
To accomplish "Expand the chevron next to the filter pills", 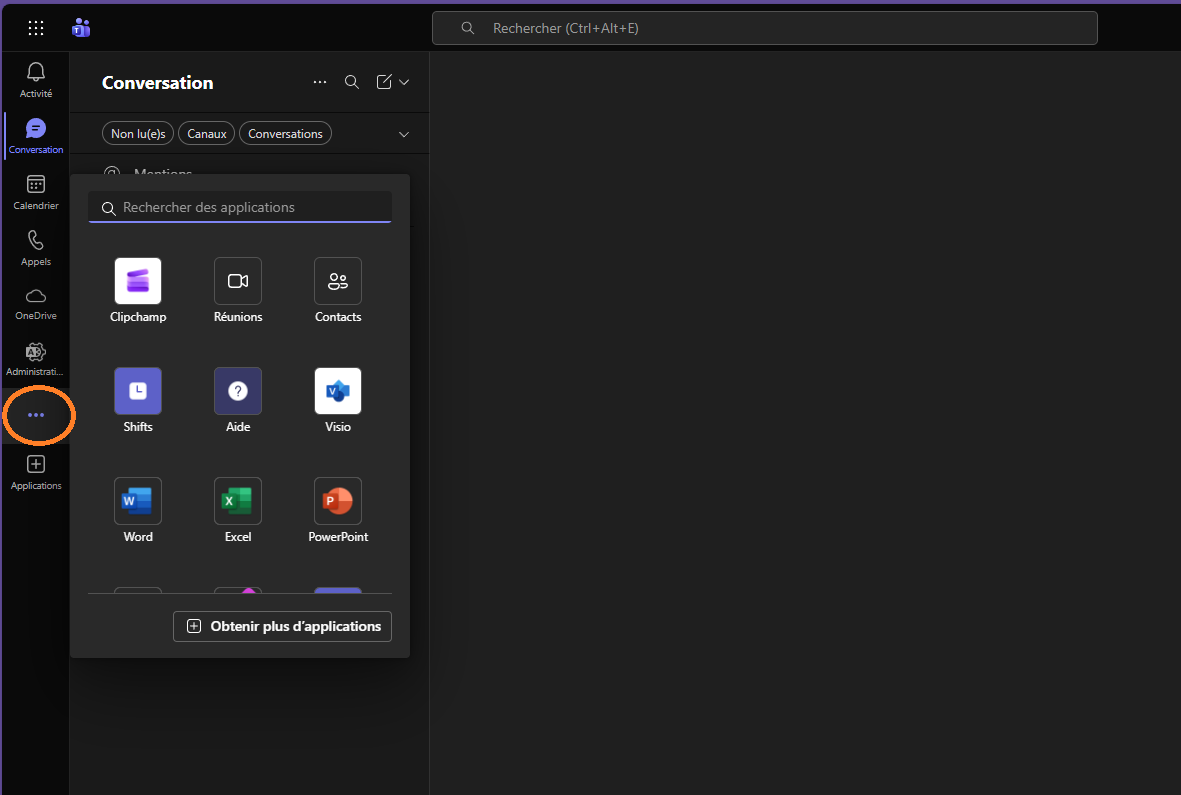I will 403,133.
